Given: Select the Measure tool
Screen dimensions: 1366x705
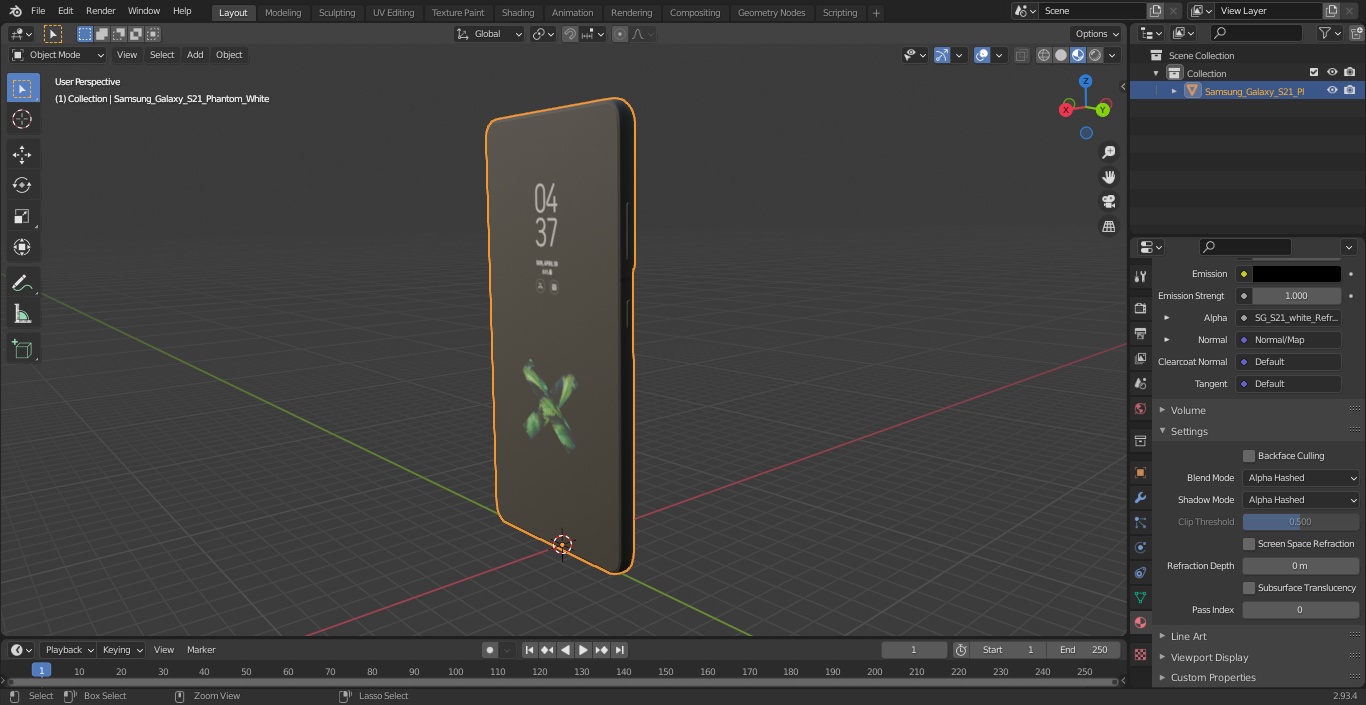Looking at the screenshot, I should [x=22, y=315].
